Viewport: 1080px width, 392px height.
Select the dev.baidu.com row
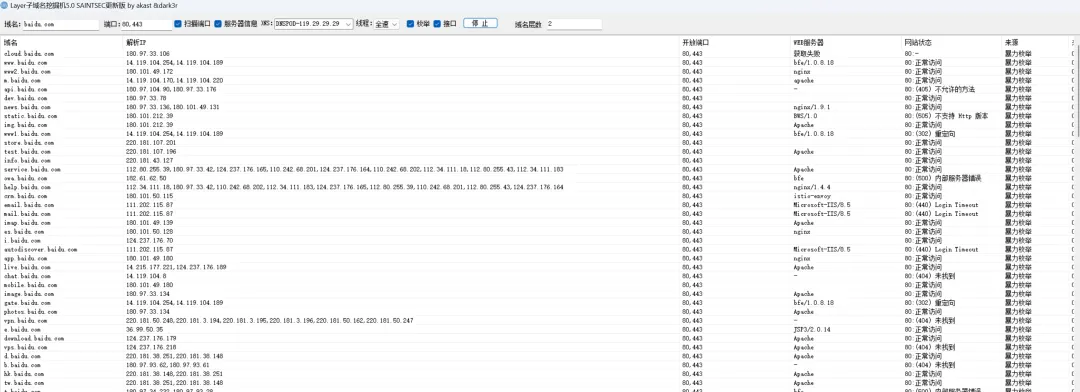(x=537, y=98)
